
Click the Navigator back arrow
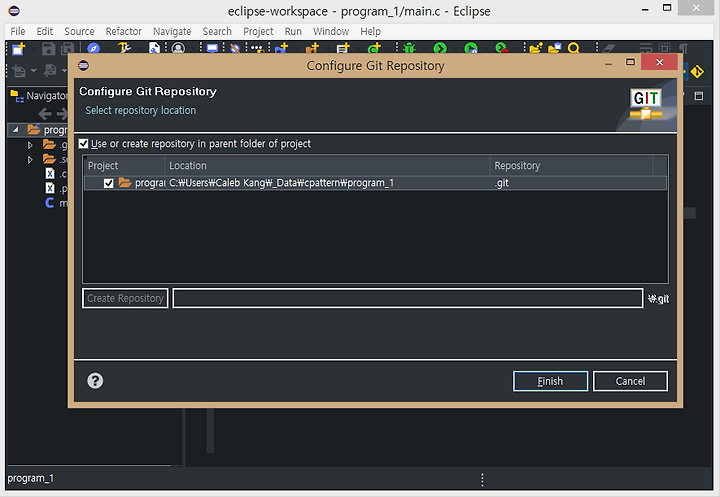click(x=45, y=113)
